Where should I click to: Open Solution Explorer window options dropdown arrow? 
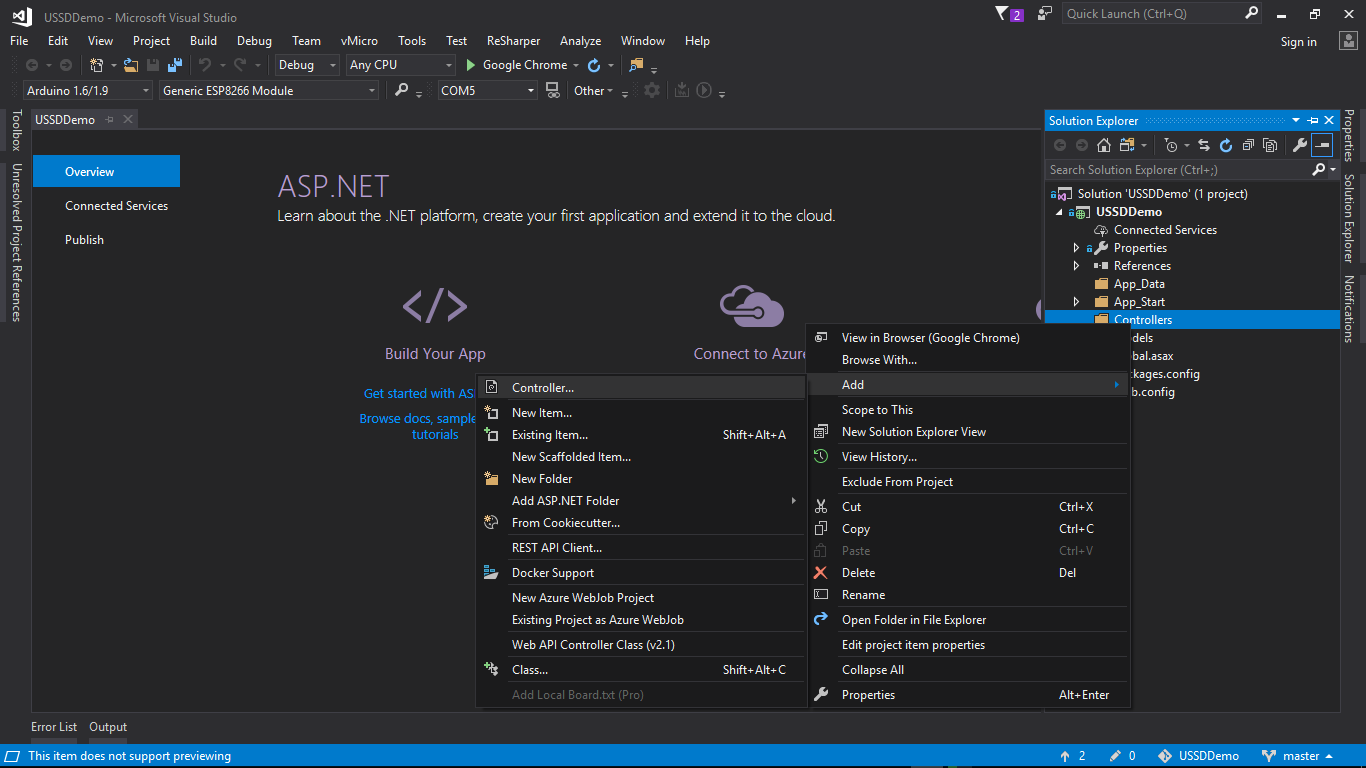click(1296, 121)
